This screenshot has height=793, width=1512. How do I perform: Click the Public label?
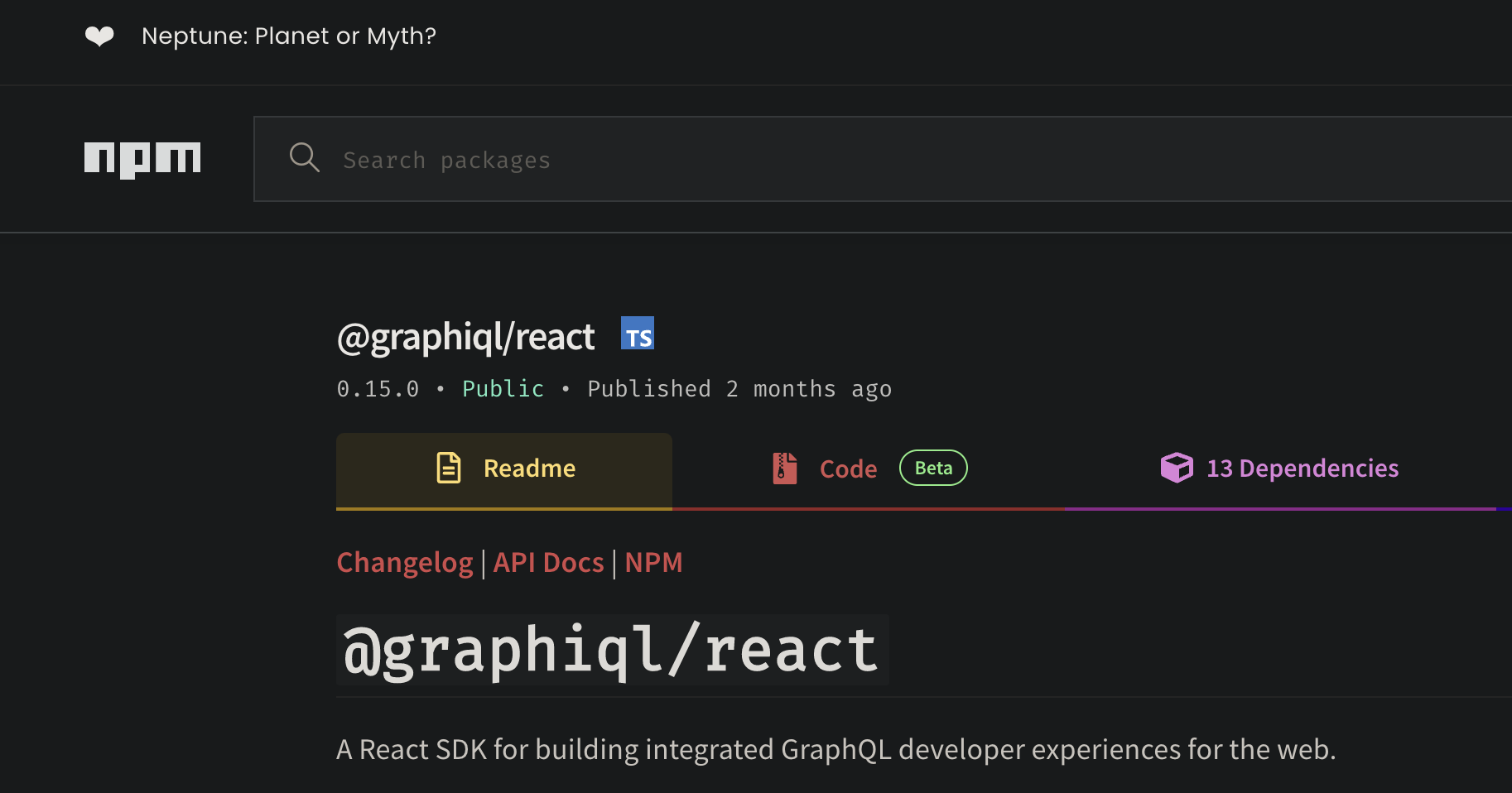[503, 388]
